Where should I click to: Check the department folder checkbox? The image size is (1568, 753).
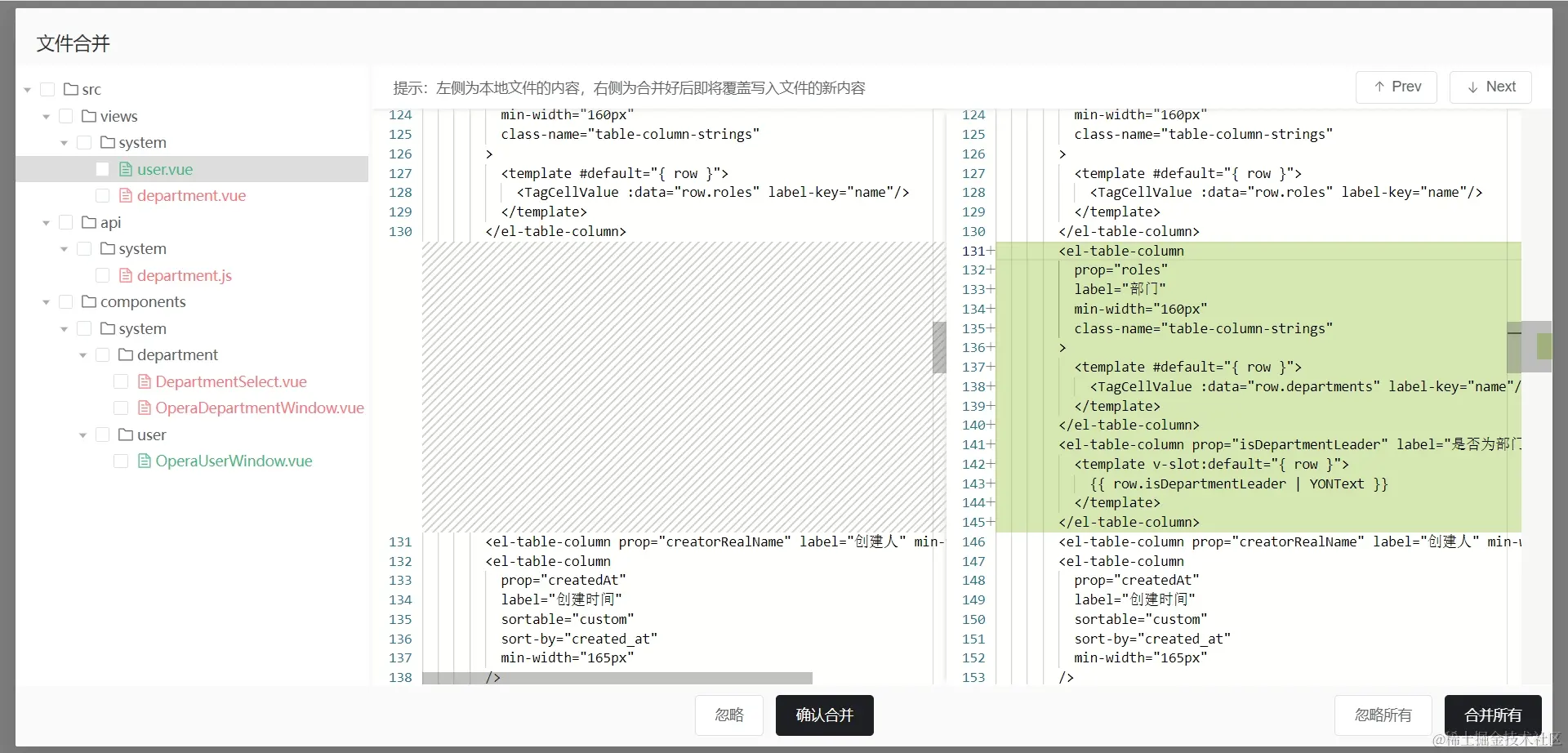tap(103, 354)
